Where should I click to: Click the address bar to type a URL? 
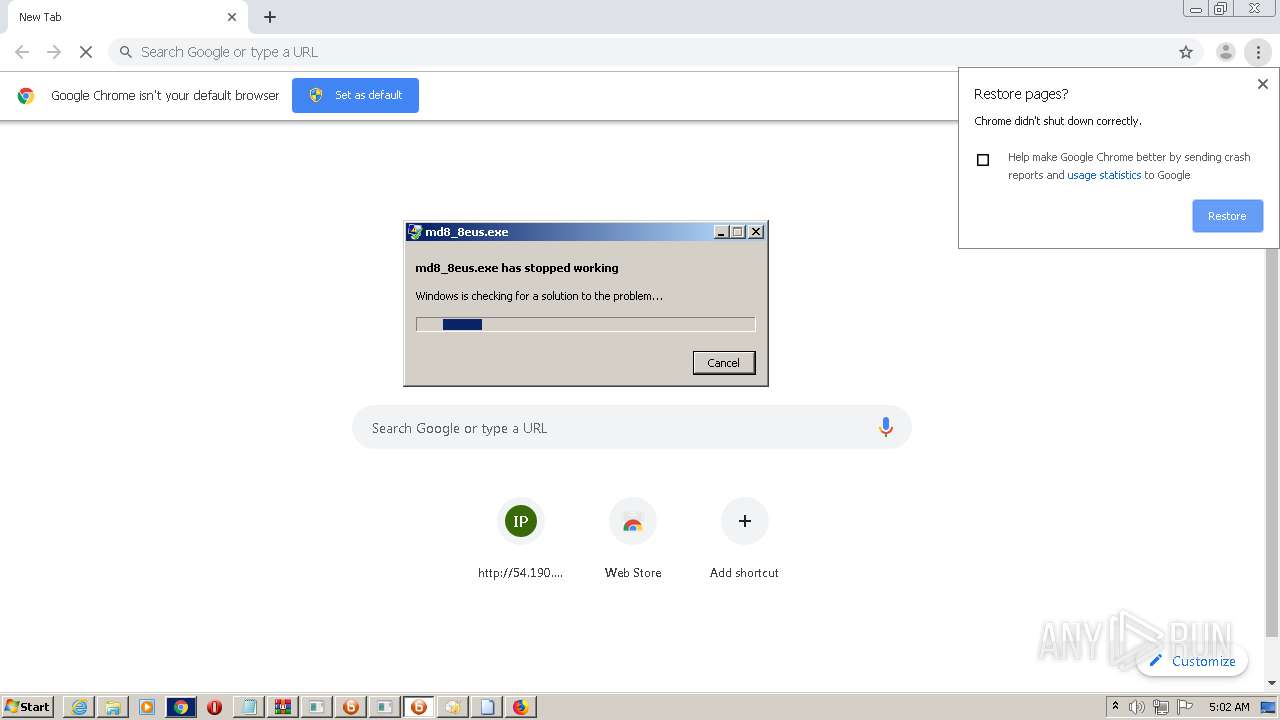click(x=655, y=52)
